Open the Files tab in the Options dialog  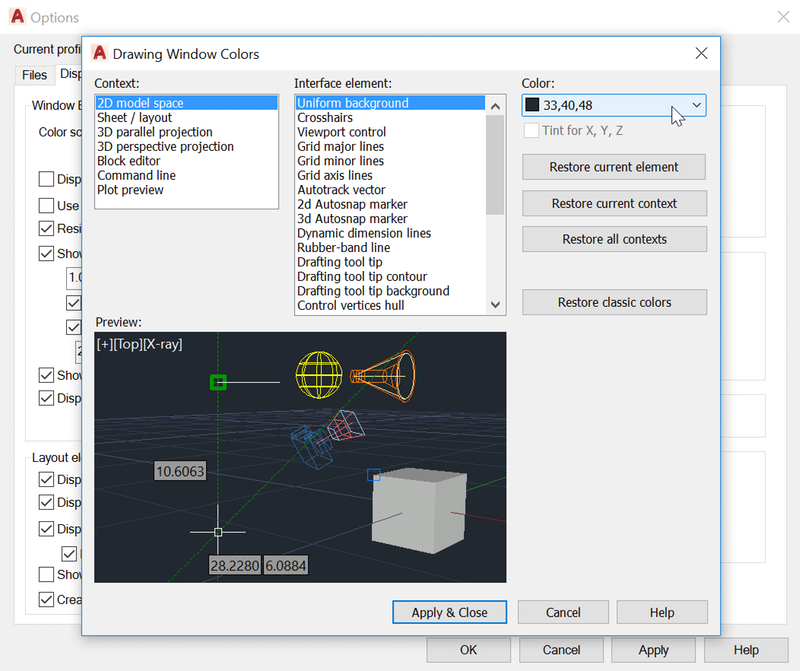[33, 74]
